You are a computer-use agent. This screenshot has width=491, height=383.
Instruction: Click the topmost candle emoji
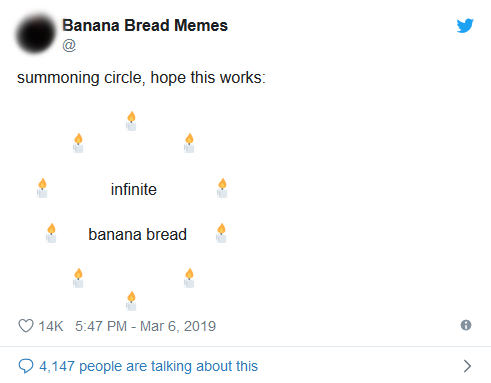point(131,121)
